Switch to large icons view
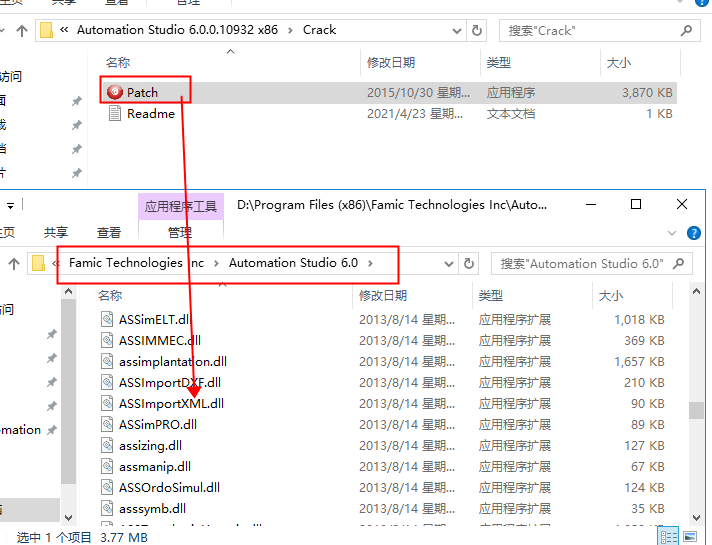Screen dimensions: 712x545 [690, 537]
